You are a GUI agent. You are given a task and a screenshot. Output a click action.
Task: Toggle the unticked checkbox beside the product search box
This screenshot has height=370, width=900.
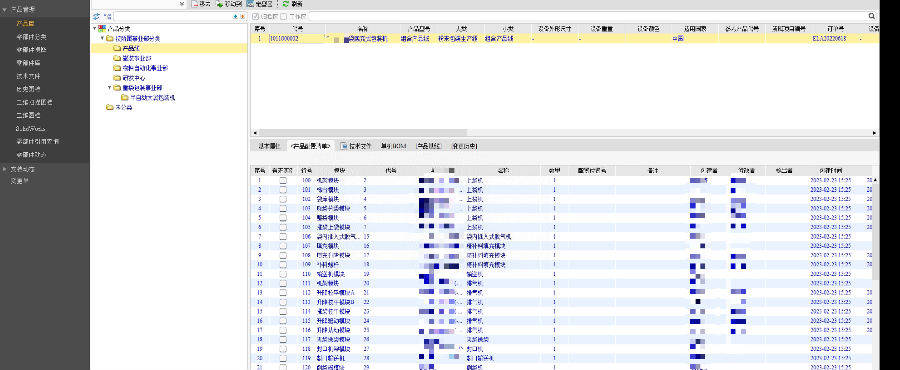tap(284, 17)
